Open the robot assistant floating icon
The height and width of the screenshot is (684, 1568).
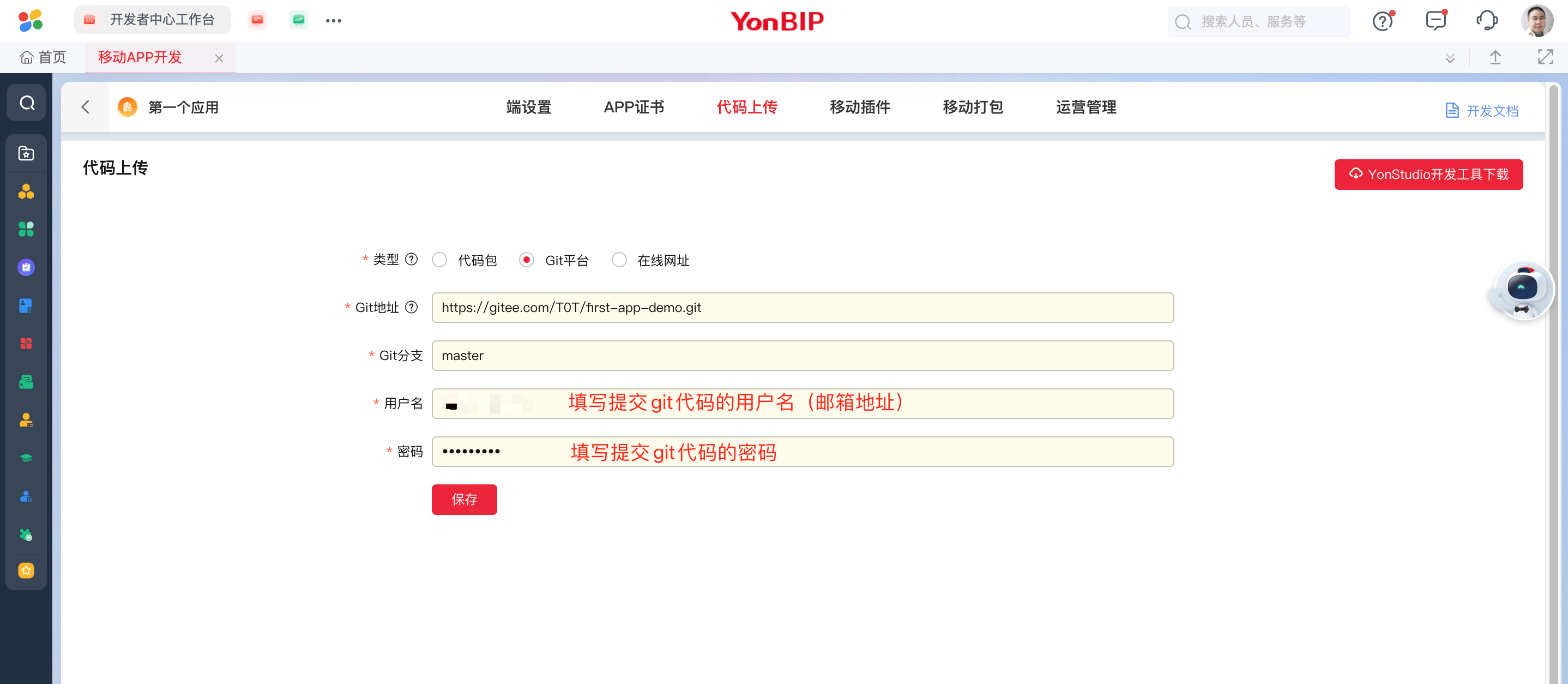[x=1522, y=290]
